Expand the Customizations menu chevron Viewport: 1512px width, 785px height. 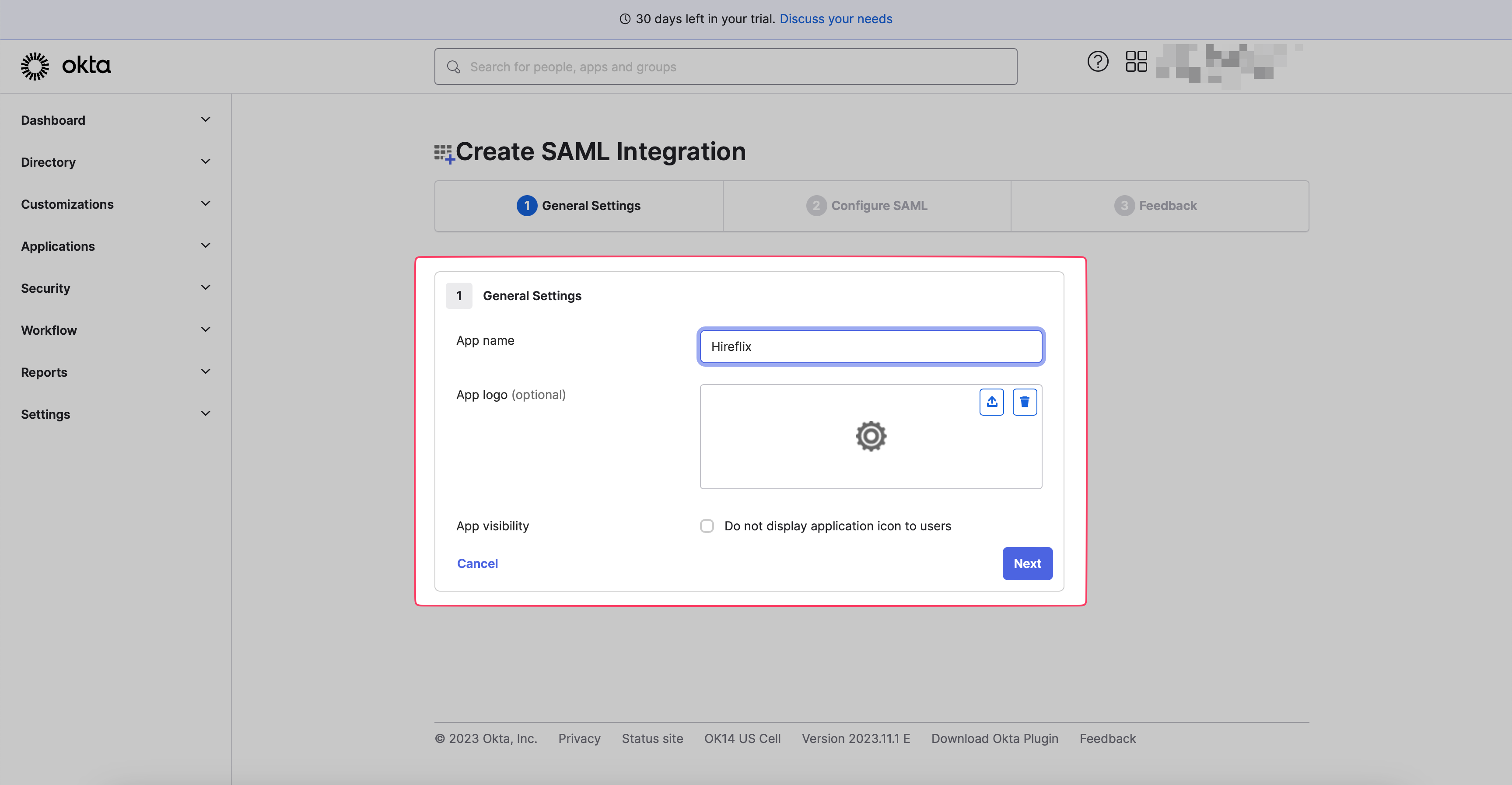pos(206,204)
